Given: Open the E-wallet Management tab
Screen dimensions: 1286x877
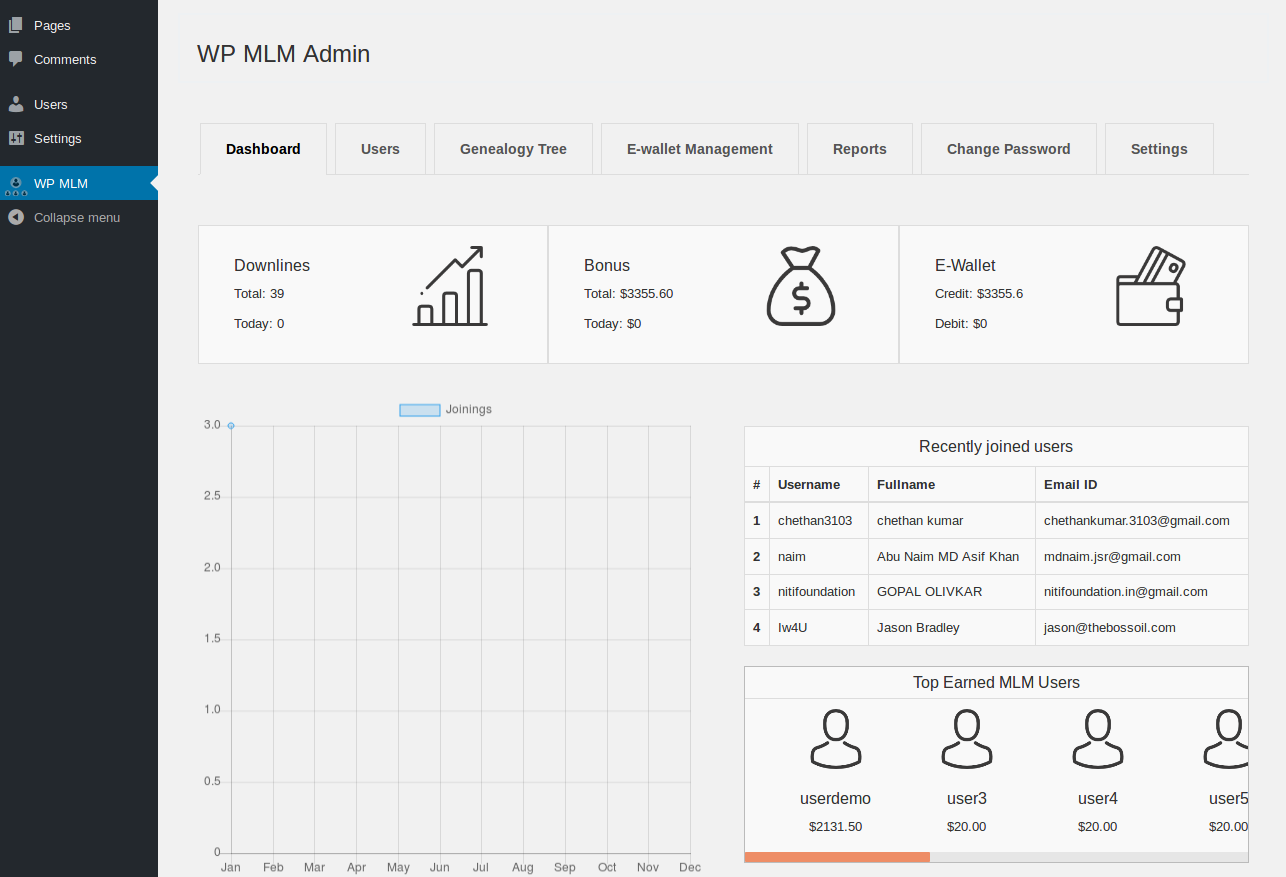Looking at the screenshot, I should coord(700,149).
